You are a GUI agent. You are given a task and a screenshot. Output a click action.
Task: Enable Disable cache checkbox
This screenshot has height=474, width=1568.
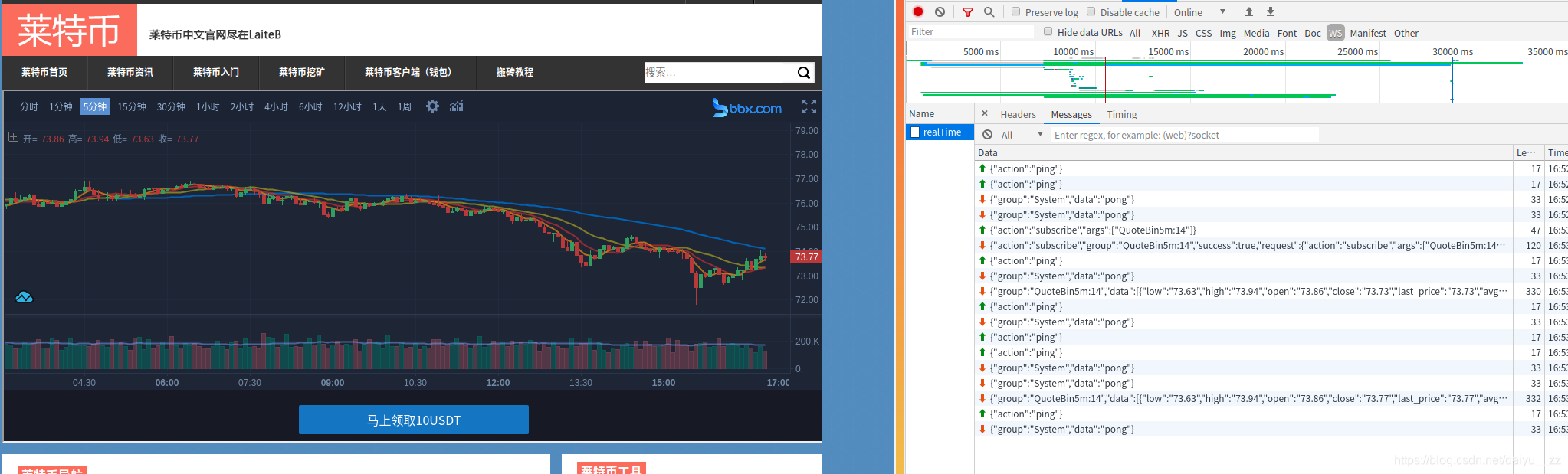[x=1091, y=11]
